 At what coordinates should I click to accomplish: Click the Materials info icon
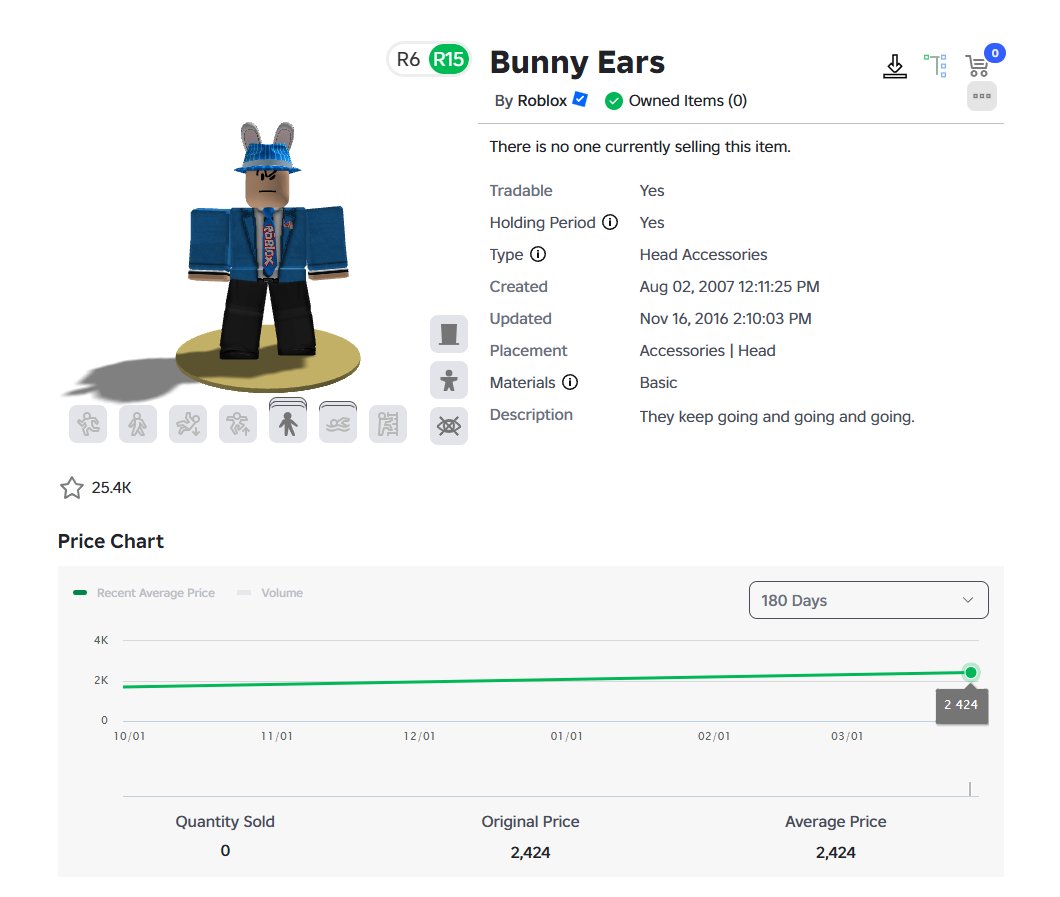tap(570, 383)
